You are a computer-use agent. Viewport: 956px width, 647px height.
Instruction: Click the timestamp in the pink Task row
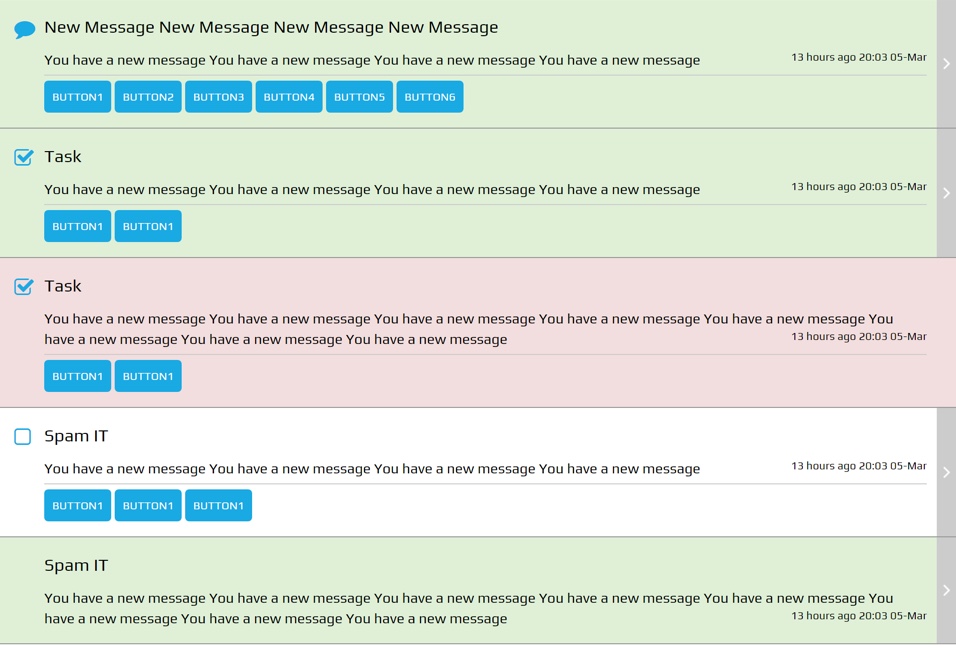tap(858, 337)
